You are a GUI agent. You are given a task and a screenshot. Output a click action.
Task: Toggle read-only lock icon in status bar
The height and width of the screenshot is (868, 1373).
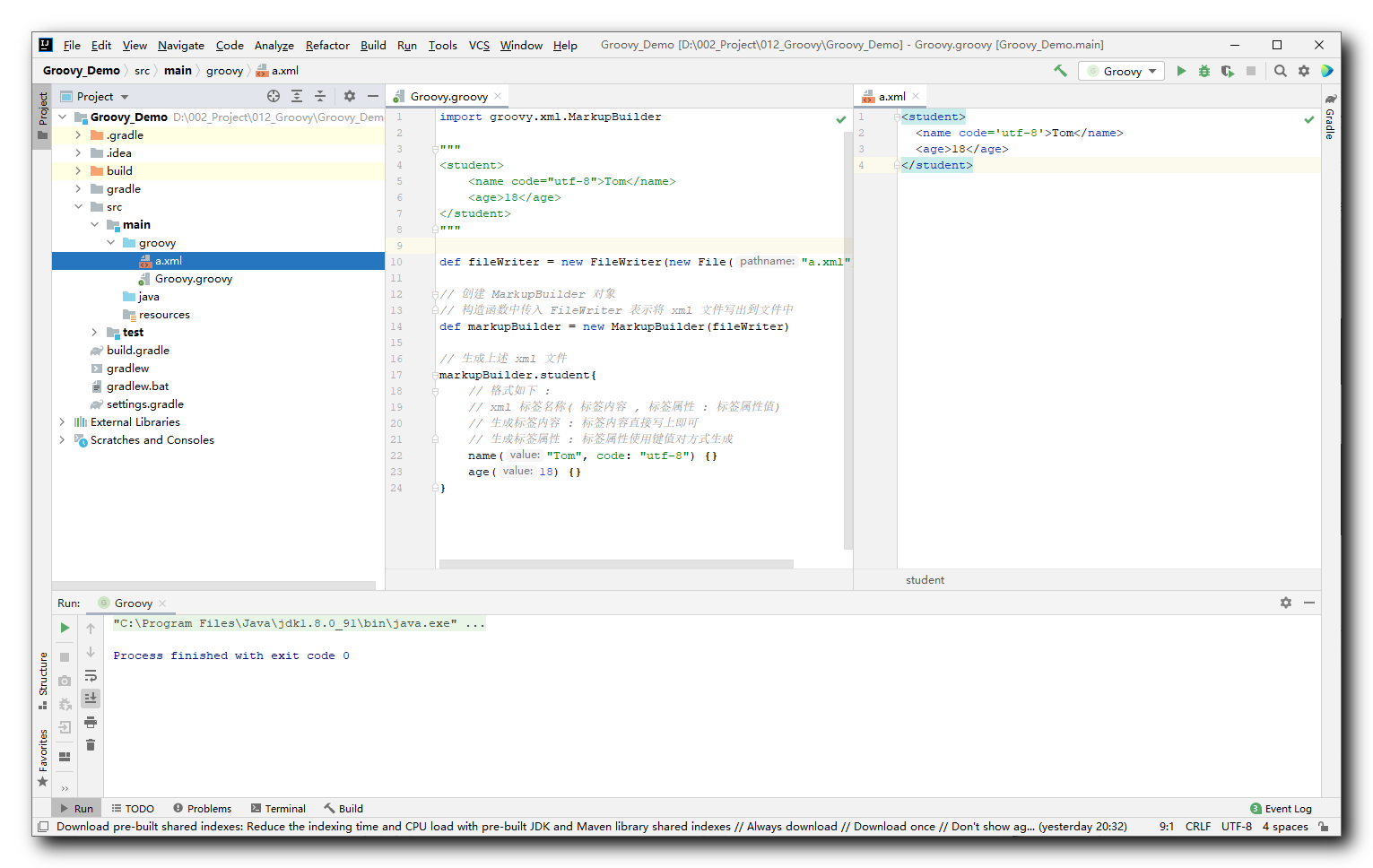point(1324,827)
